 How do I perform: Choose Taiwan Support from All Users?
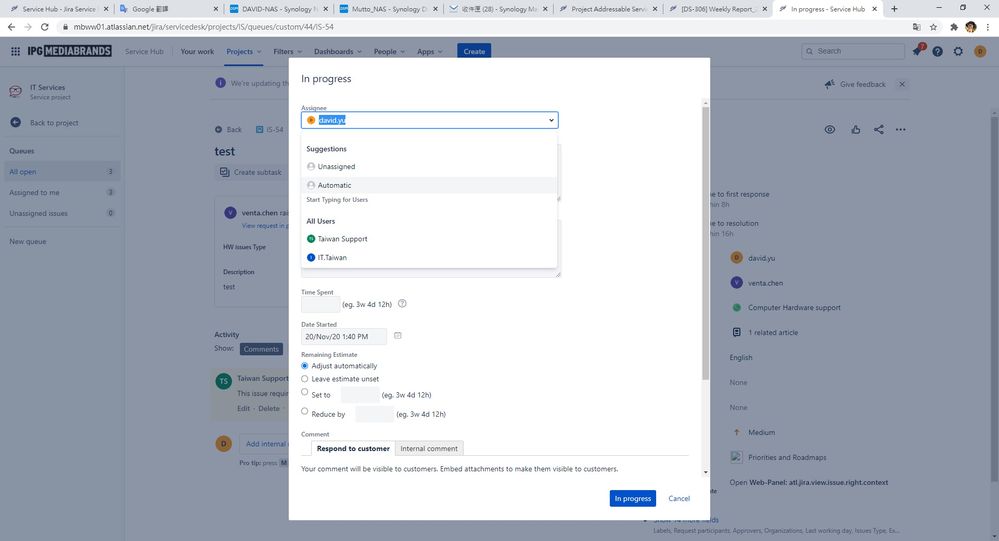pyautogui.click(x=429, y=239)
